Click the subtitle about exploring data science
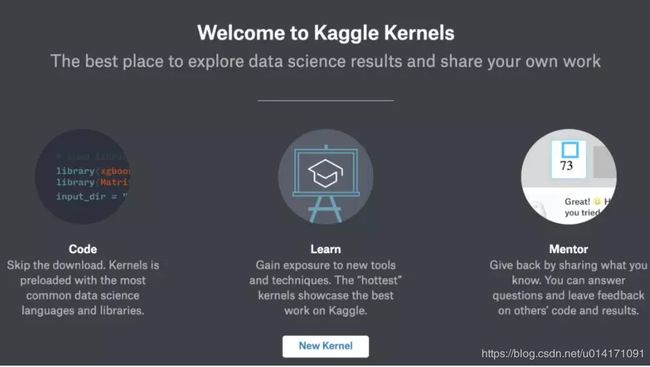Screen dimensions: 650x367 (x=325, y=61)
